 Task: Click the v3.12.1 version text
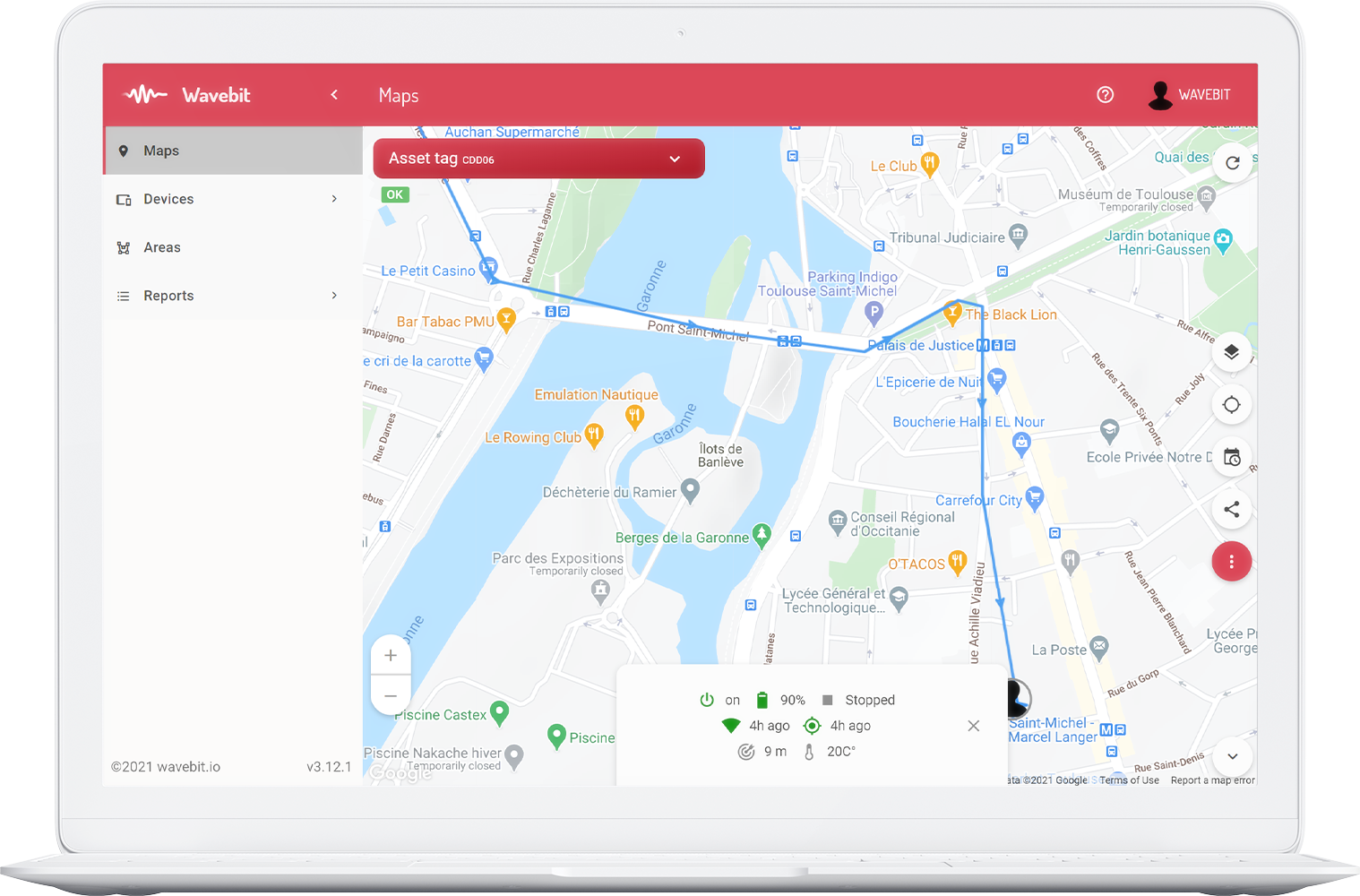(x=329, y=767)
